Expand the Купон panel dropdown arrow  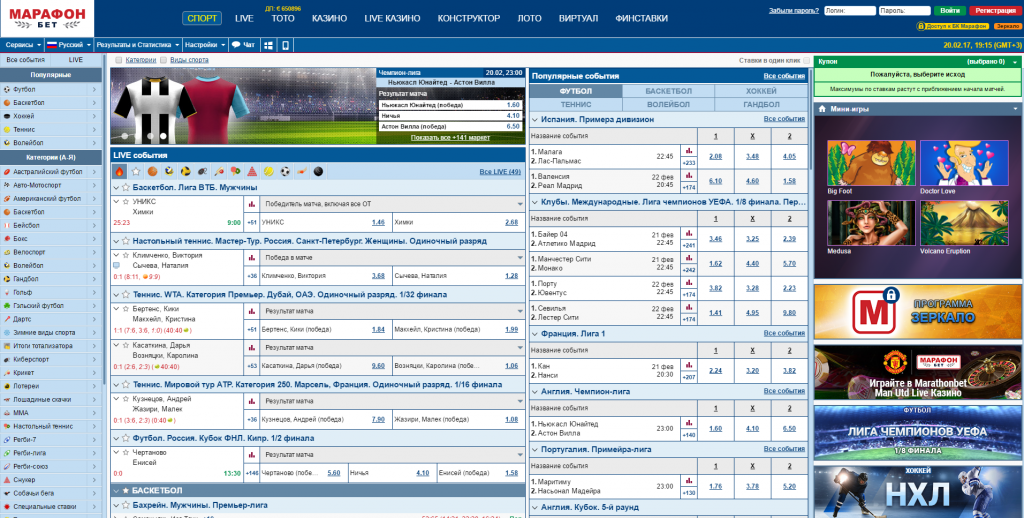(1015, 61)
